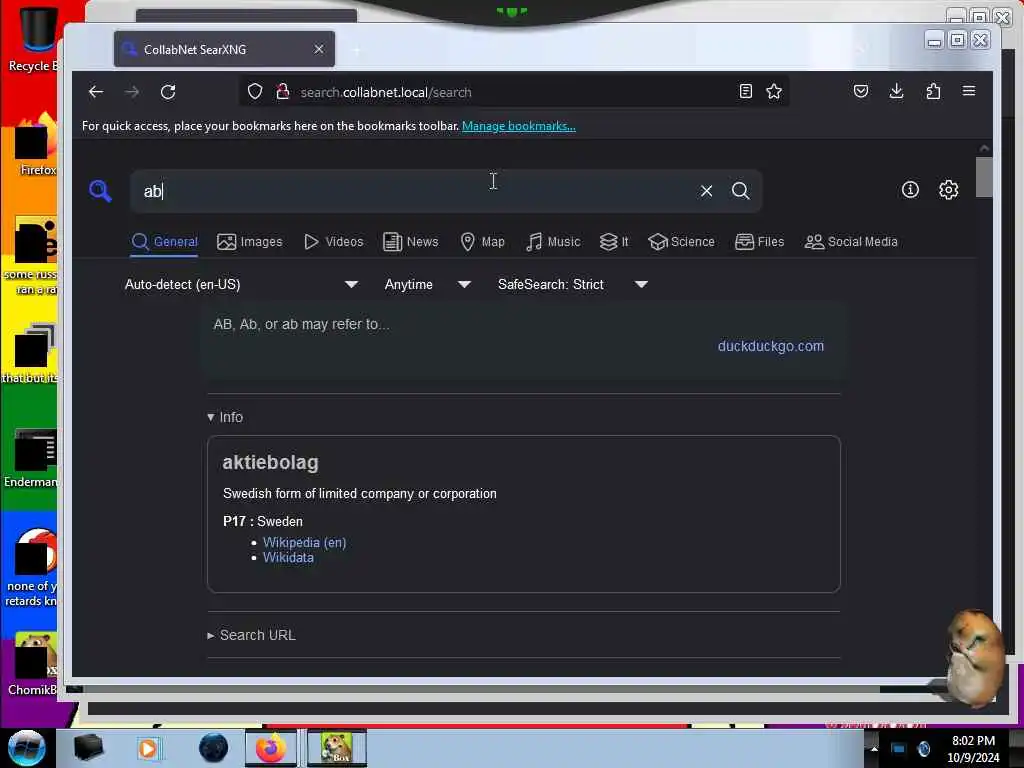This screenshot has width=1024, height=768.
Task: Switch to the It category
Action: (614, 242)
